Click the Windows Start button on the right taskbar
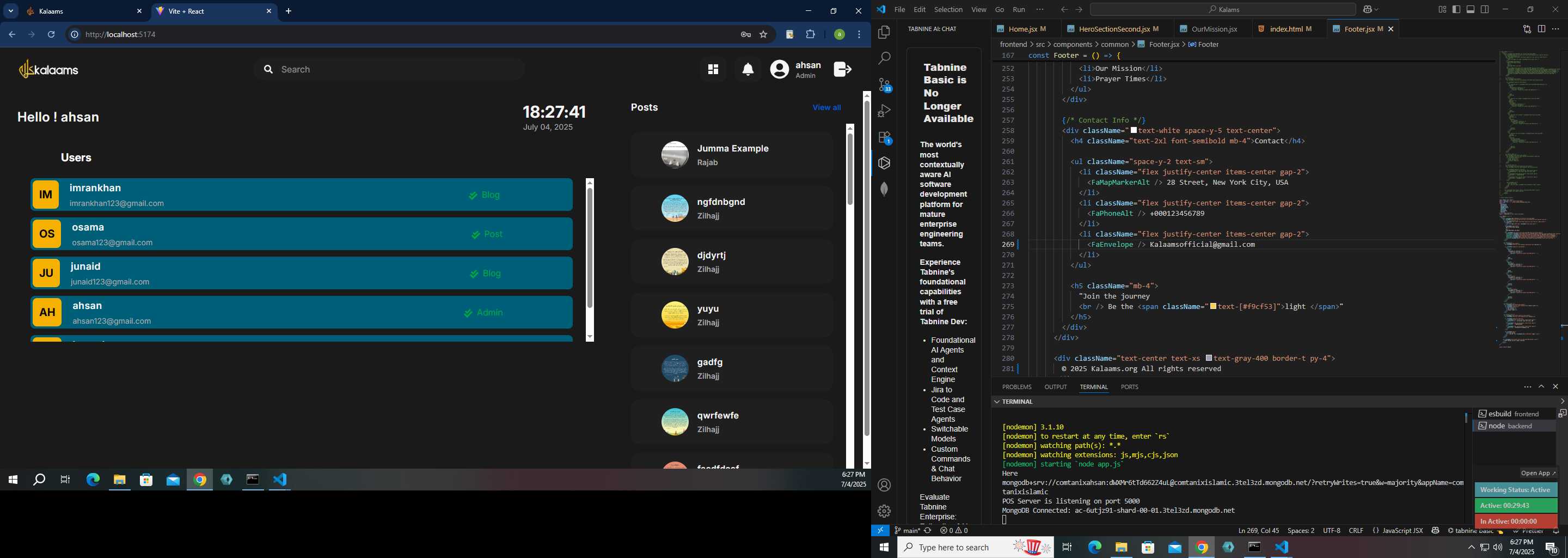Viewport: 1568px width, 558px height. [x=884, y=548]
